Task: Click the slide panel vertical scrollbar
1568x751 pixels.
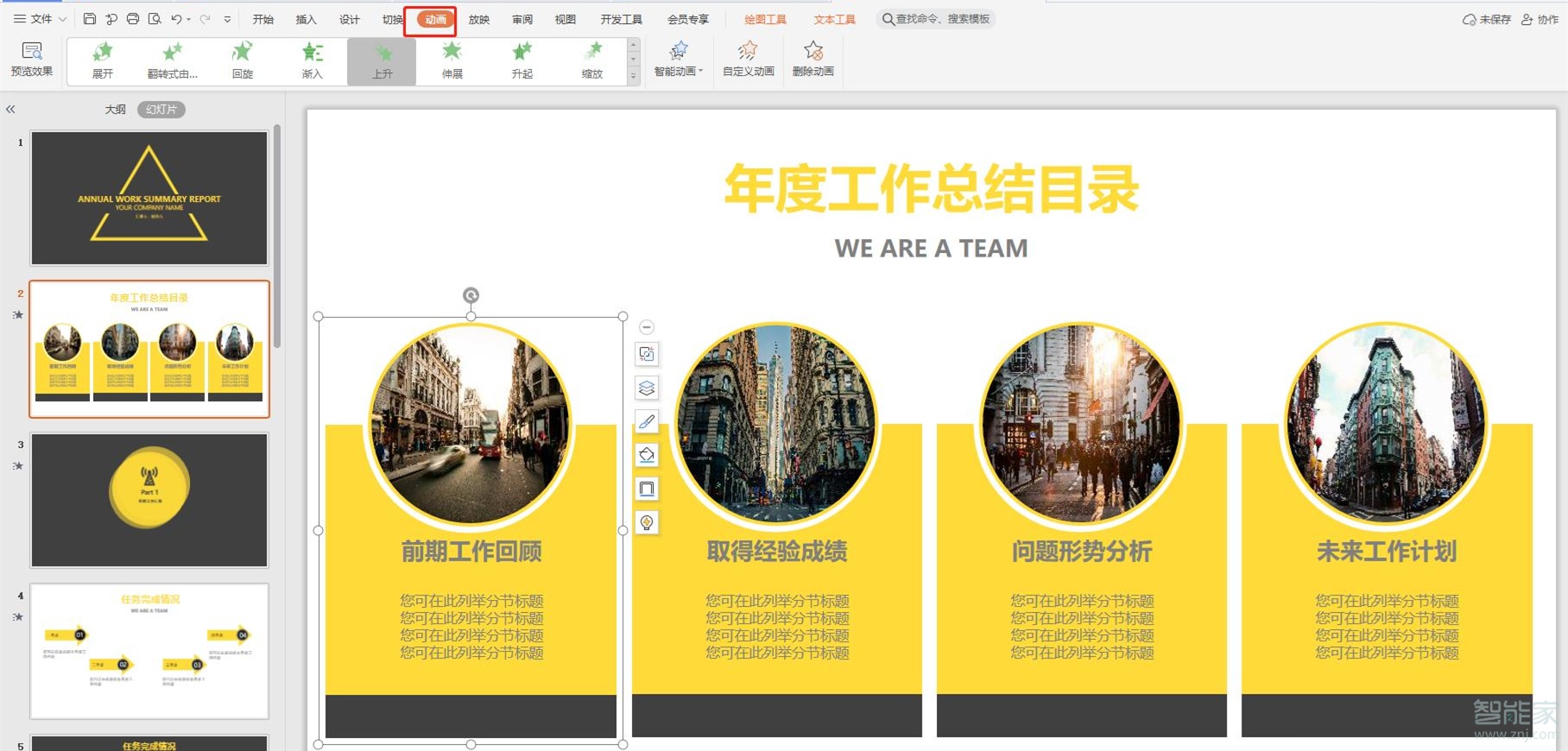Action: pyautogui.click(x=277, y=237)
